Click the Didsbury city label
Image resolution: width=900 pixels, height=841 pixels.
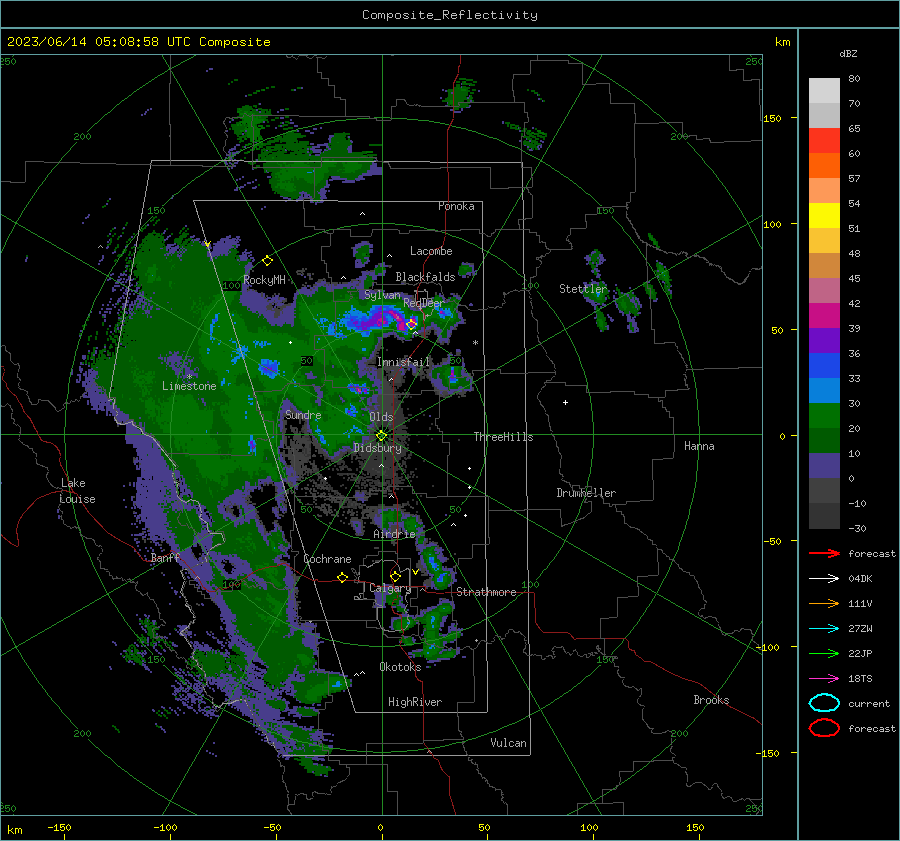(x=377, y=448)
